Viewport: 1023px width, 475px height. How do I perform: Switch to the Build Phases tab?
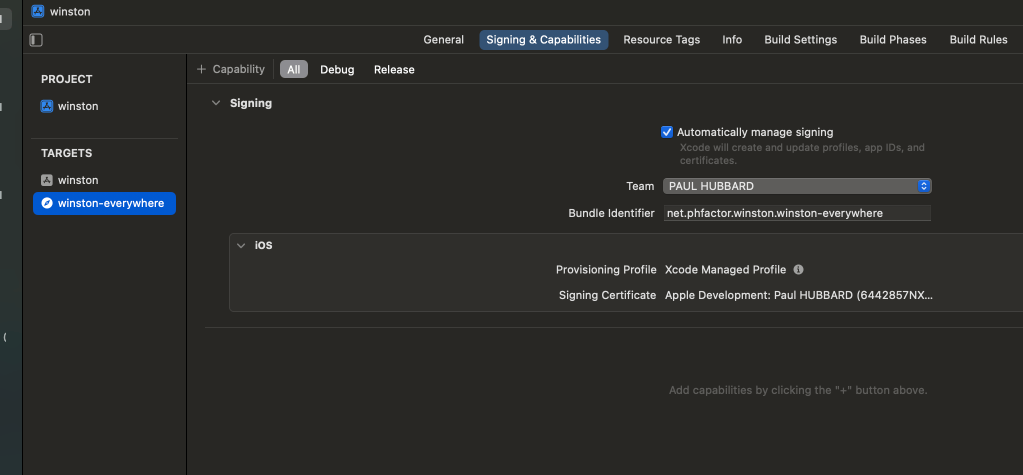[x=892, y=40]
